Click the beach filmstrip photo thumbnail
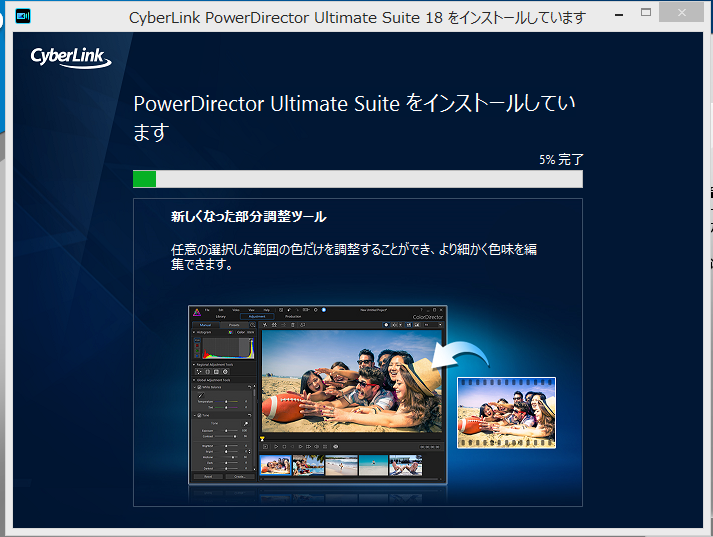This screenshot has width=713, height=537. [507, 412]
